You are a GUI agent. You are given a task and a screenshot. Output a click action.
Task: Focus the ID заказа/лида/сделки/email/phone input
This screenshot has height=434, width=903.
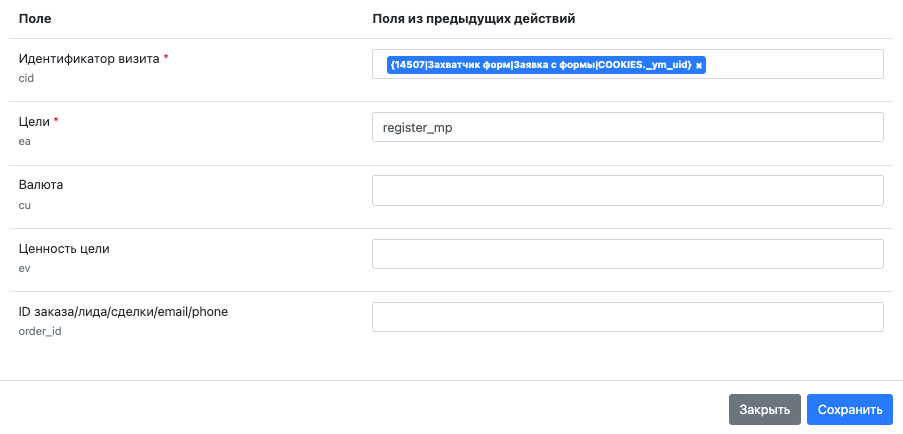tap(628, 317)
